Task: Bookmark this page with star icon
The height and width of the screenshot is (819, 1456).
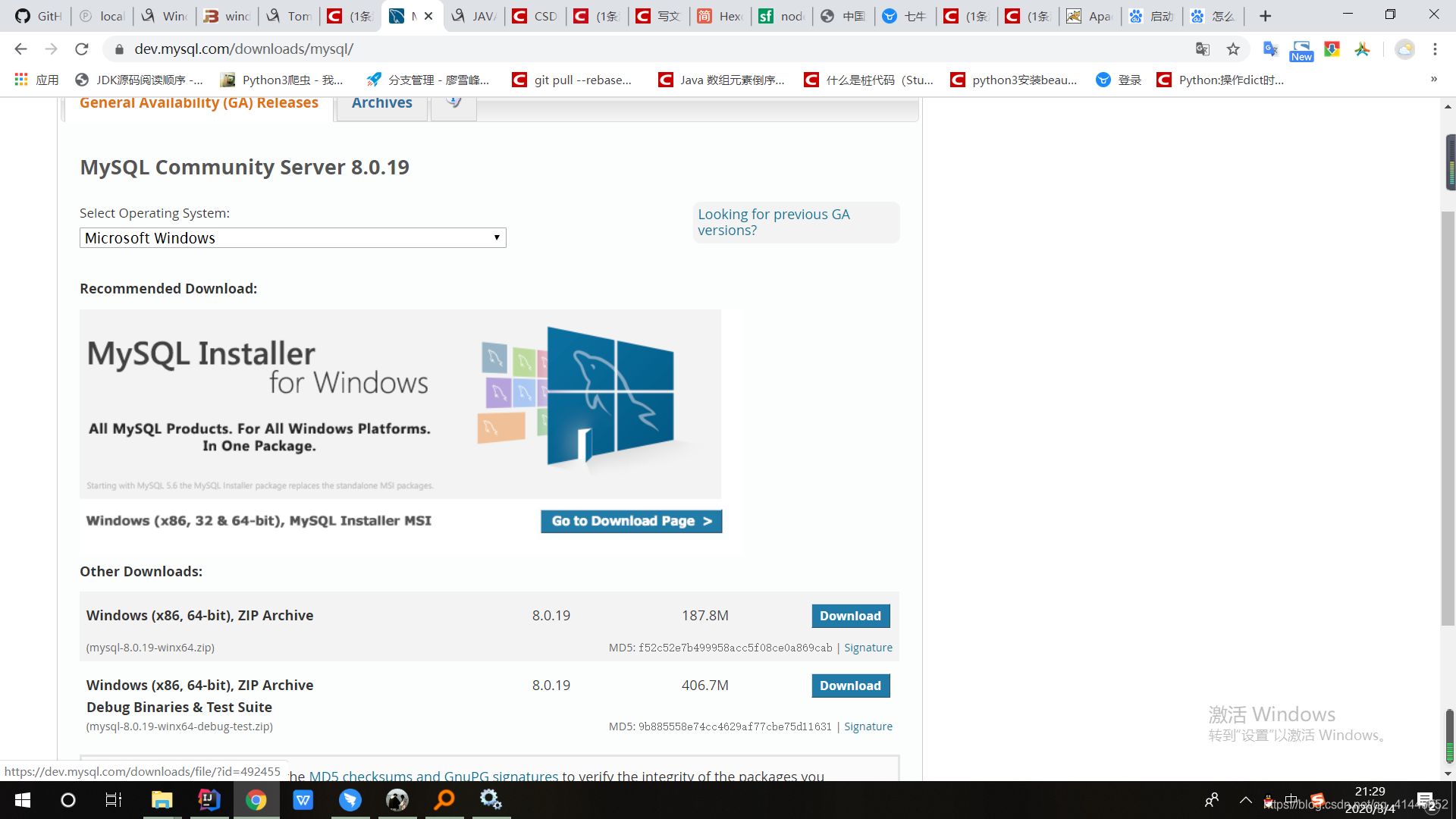Action: (1233, 49)
